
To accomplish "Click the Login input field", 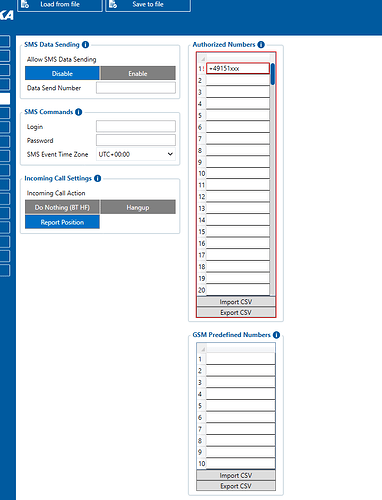I will point(136,127).
